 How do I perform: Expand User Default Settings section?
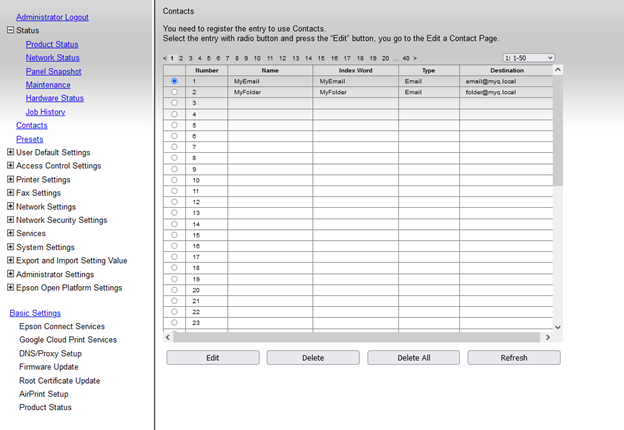point(10,152)
